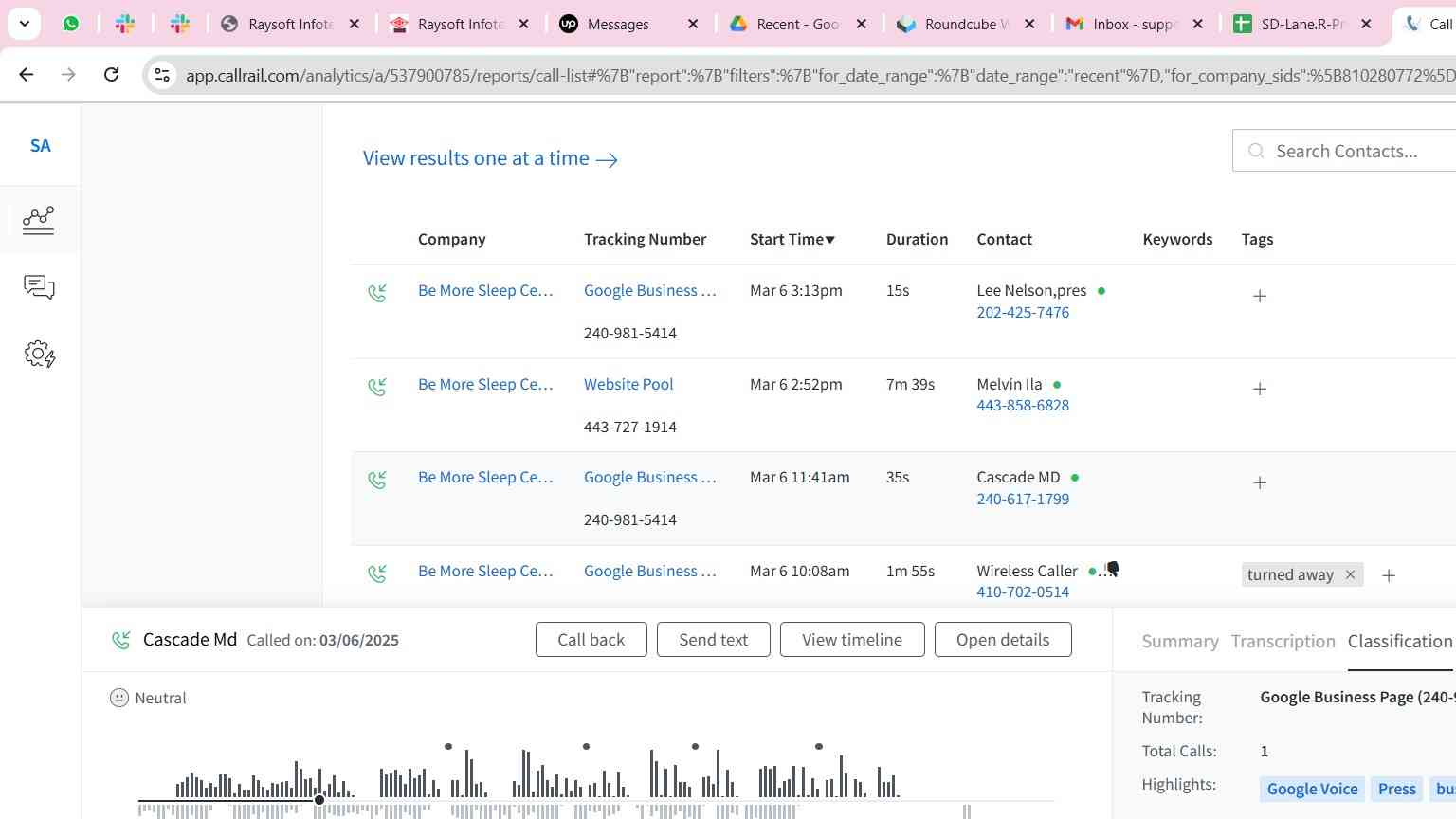This screenshot has height=819, width=1456.
Task: Add a tag to Lee Nelson call
Action: pyautogui.click(x=1260, y=296)
